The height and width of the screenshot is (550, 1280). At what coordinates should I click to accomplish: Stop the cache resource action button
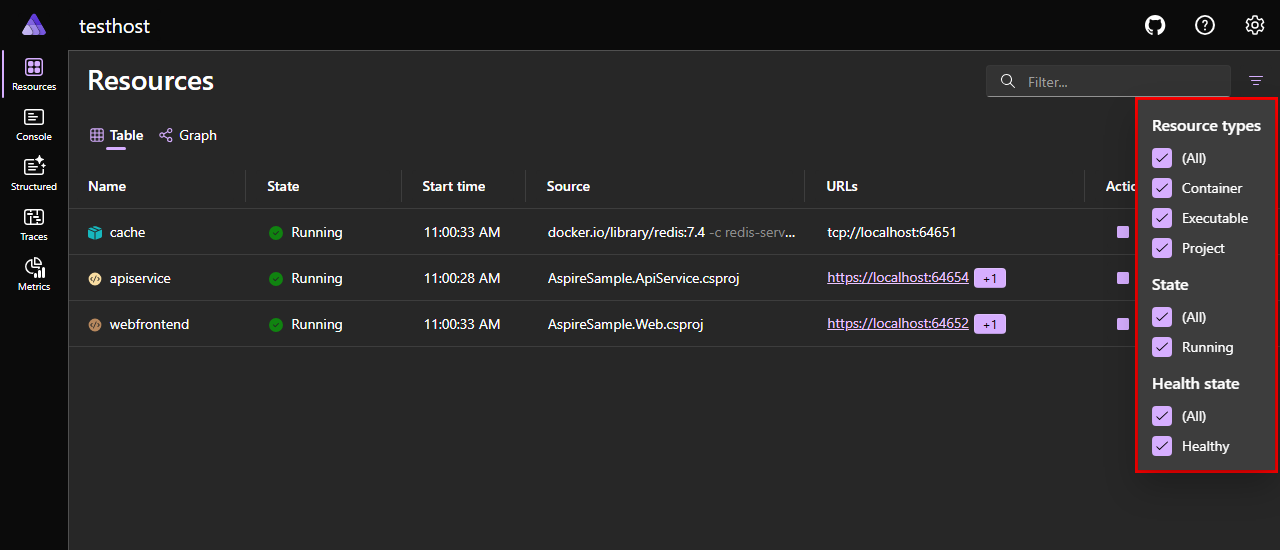click(1123, 232)
